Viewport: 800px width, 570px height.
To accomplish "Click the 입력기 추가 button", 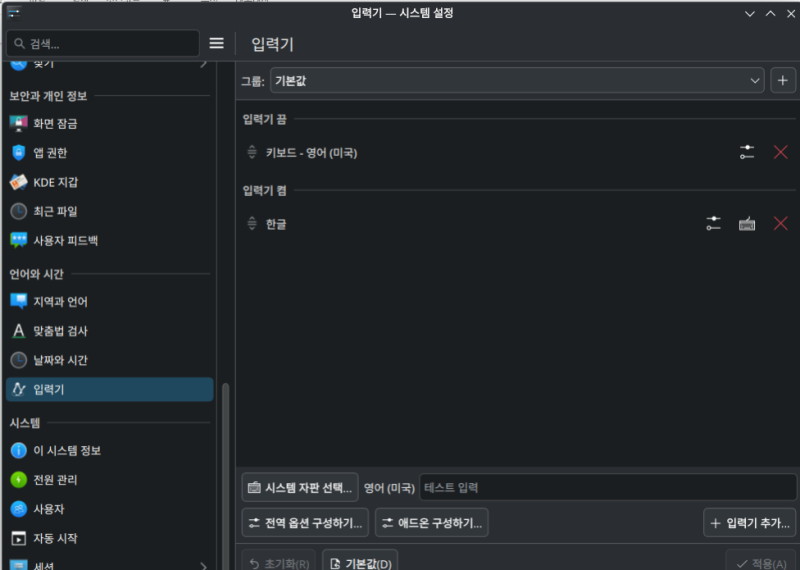I will point(750,523).
